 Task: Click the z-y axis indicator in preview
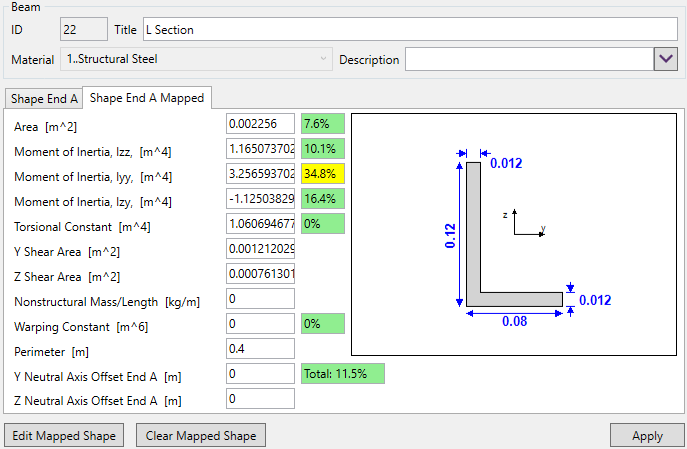coord(524,223)
